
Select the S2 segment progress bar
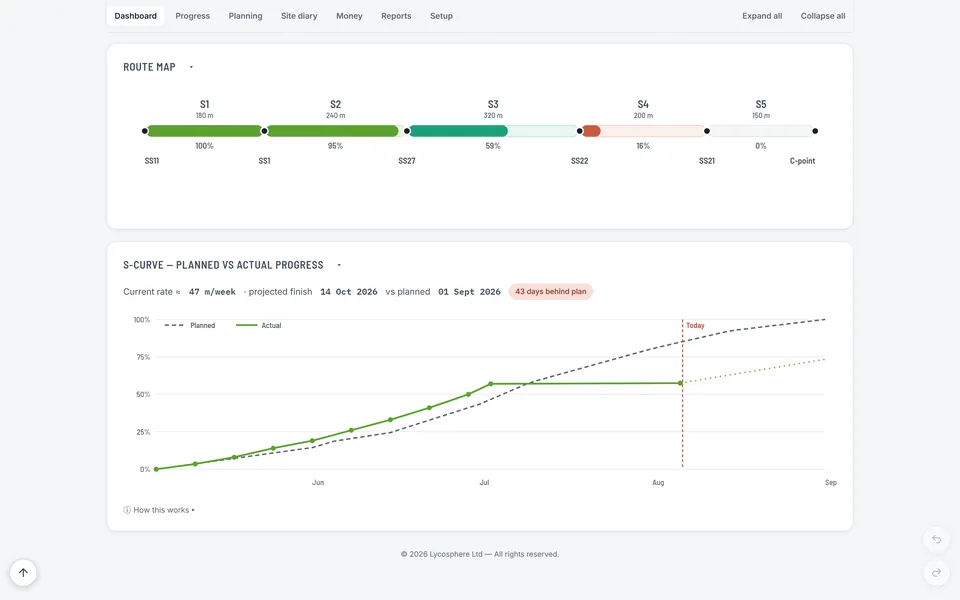[x=336, y=131]
